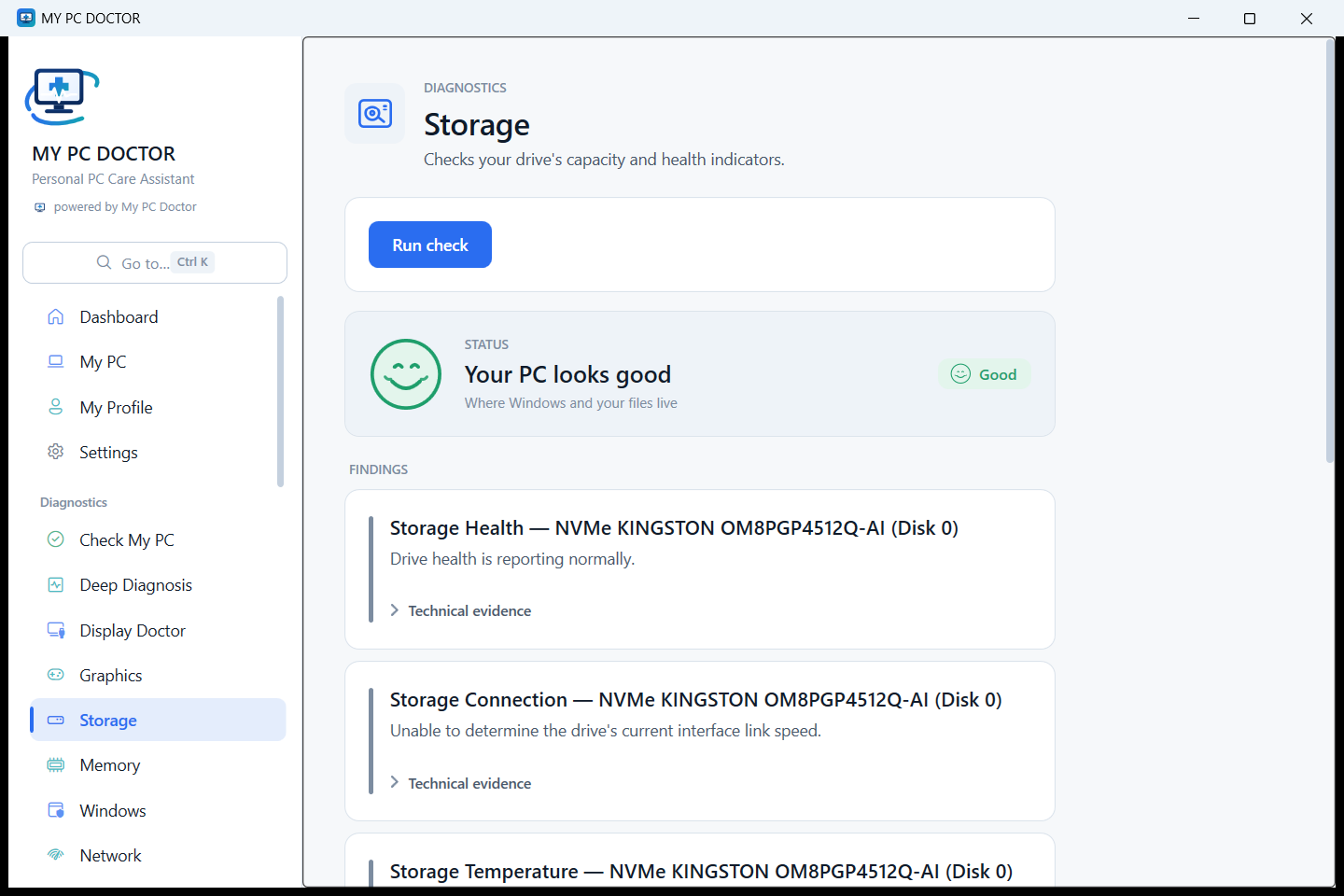Screen dimensions: 1344x896
Task: Click the Storage Health Disk 0 heading
Action: (x=674, y=528)
